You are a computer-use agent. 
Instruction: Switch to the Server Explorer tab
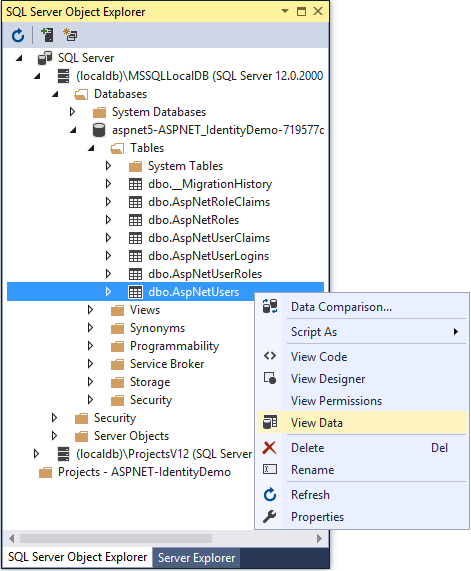point(196,558)
